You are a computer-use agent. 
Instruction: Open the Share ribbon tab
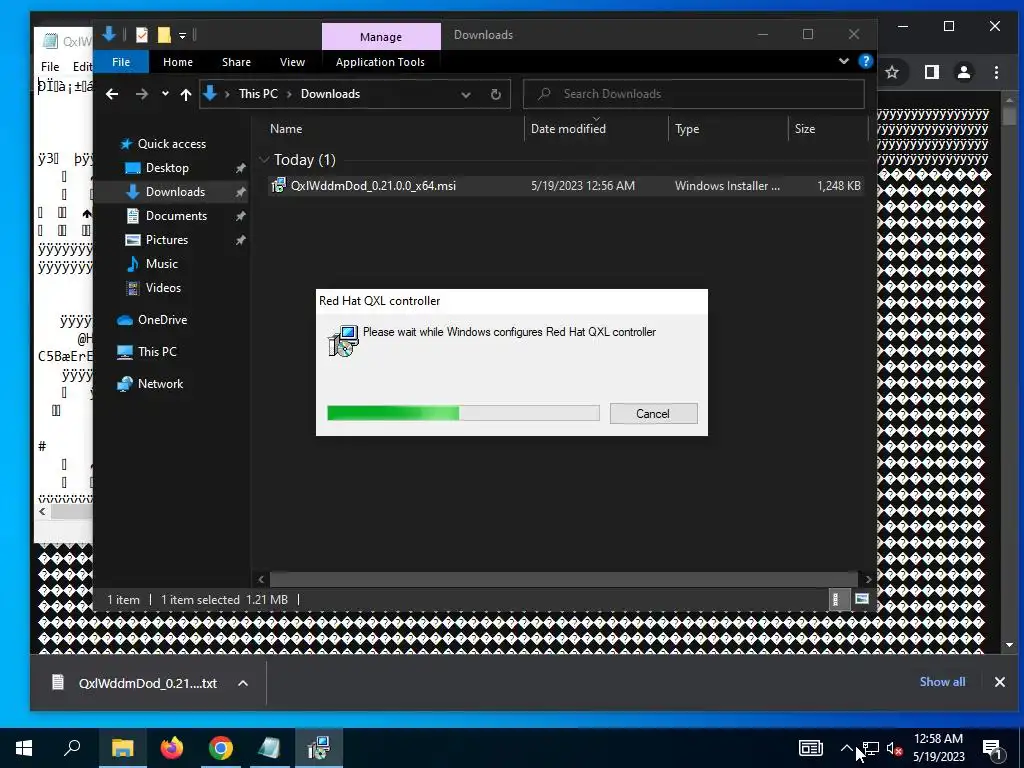click(236, 62)
